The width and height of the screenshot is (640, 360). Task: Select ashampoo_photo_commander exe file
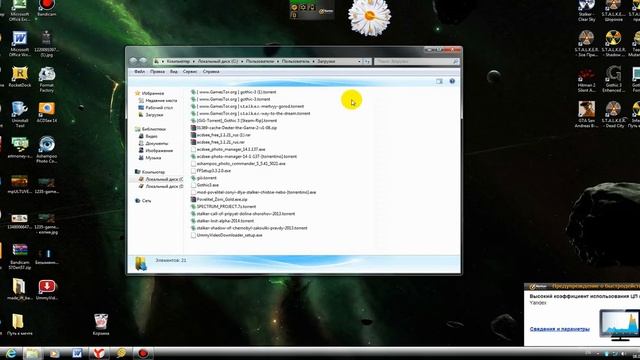pos(238,164)
